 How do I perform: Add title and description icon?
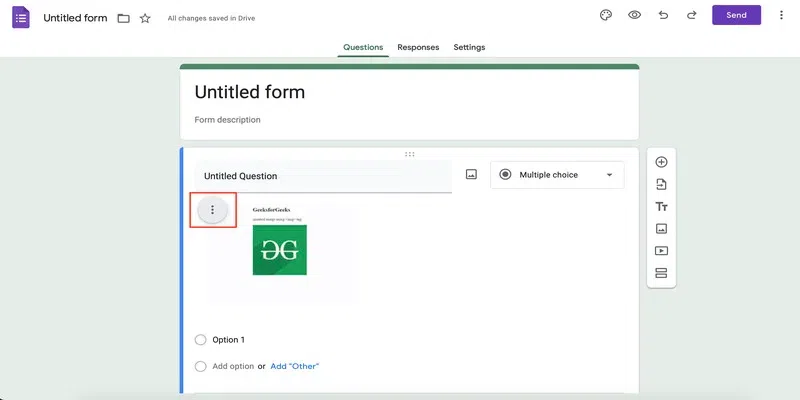pos(661,207)
